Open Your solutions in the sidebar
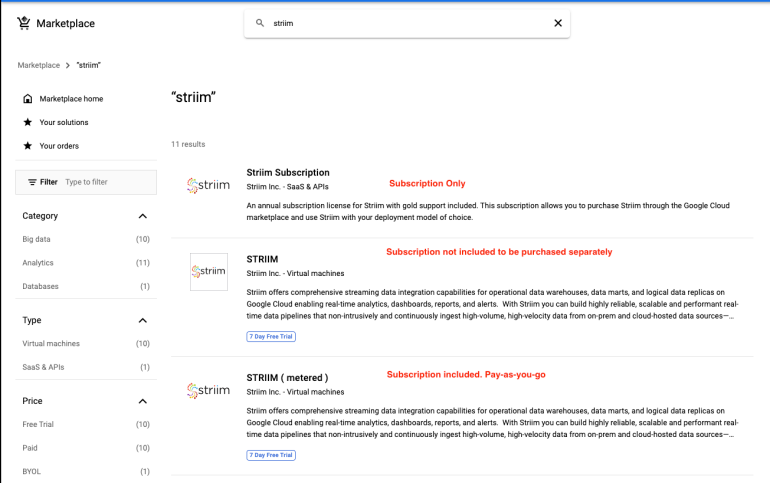 (x=63, y=122)
